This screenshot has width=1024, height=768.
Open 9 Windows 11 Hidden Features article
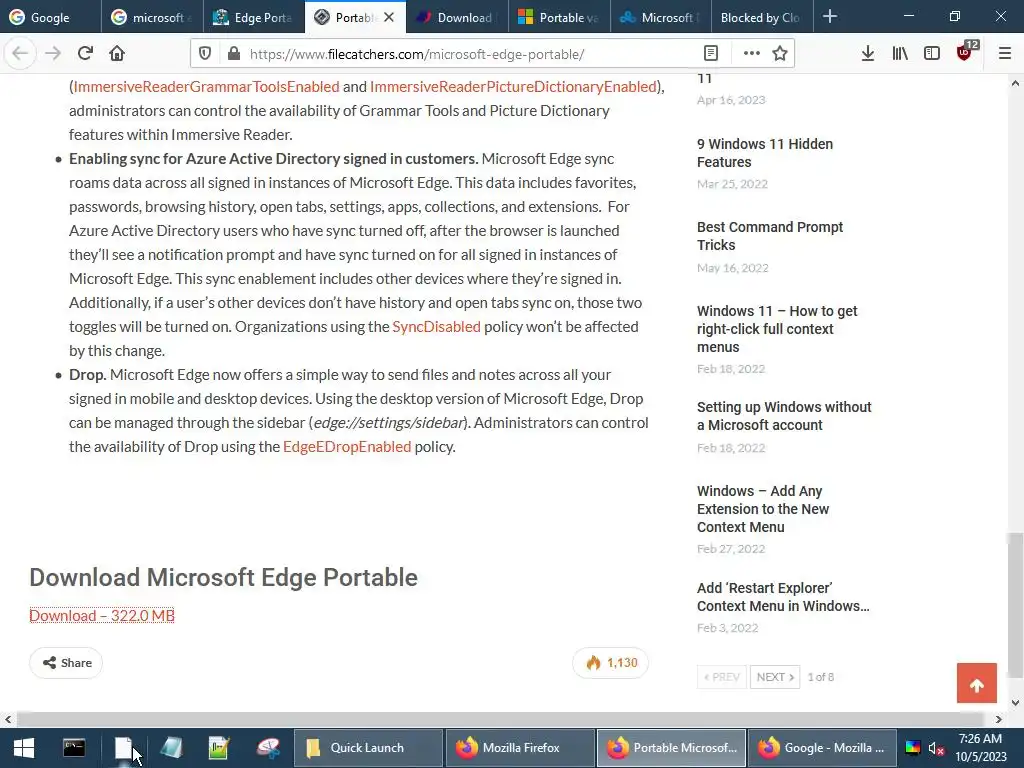(x=765, y=153)
